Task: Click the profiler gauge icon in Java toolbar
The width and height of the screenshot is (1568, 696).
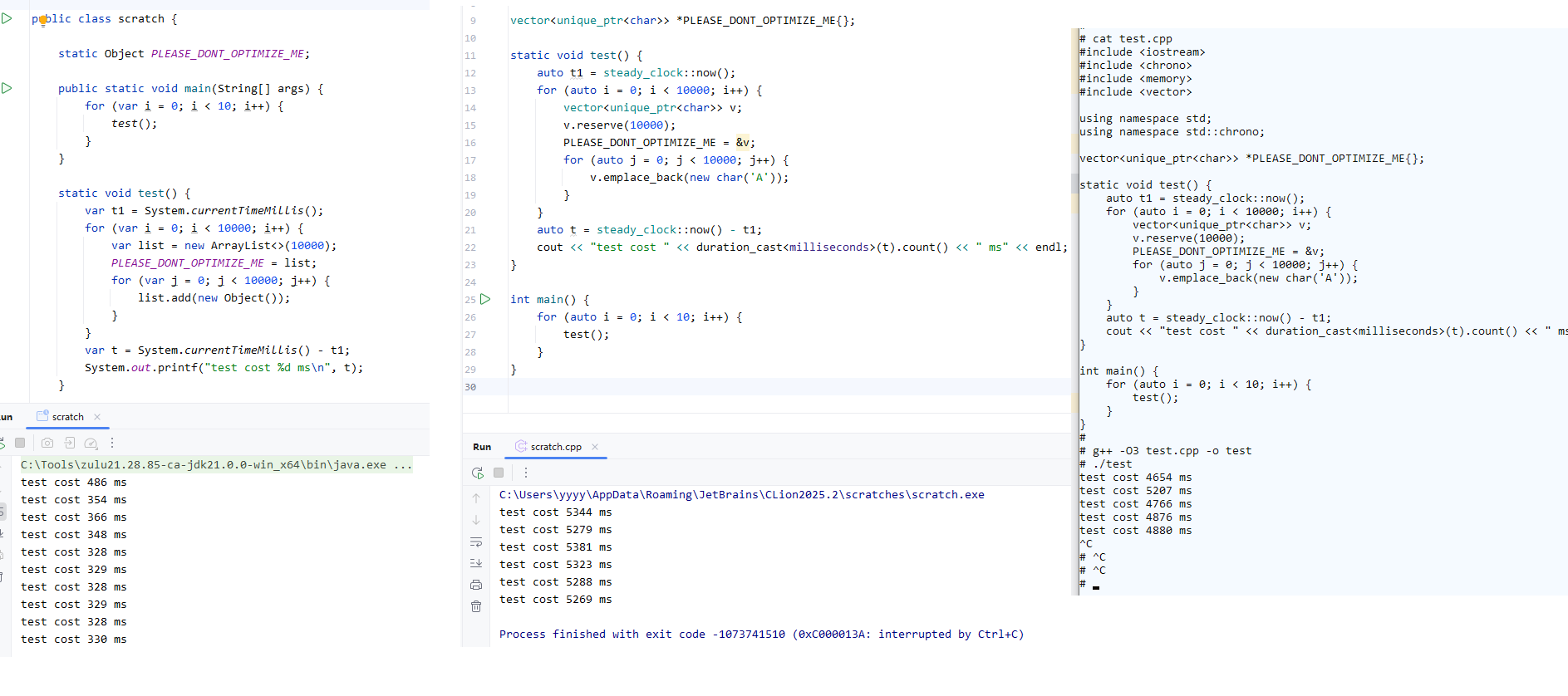Action: pyautogui.click(x=91, y=444)
